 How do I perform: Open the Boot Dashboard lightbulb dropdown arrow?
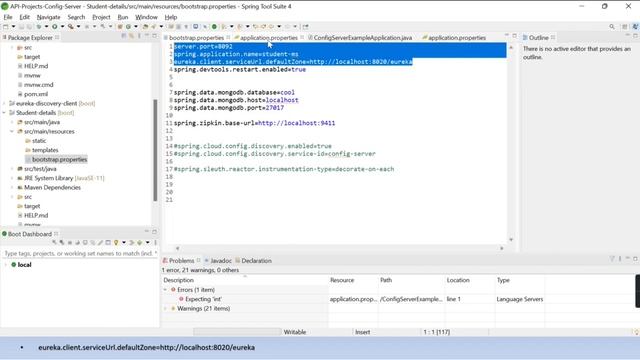[124, 242]
